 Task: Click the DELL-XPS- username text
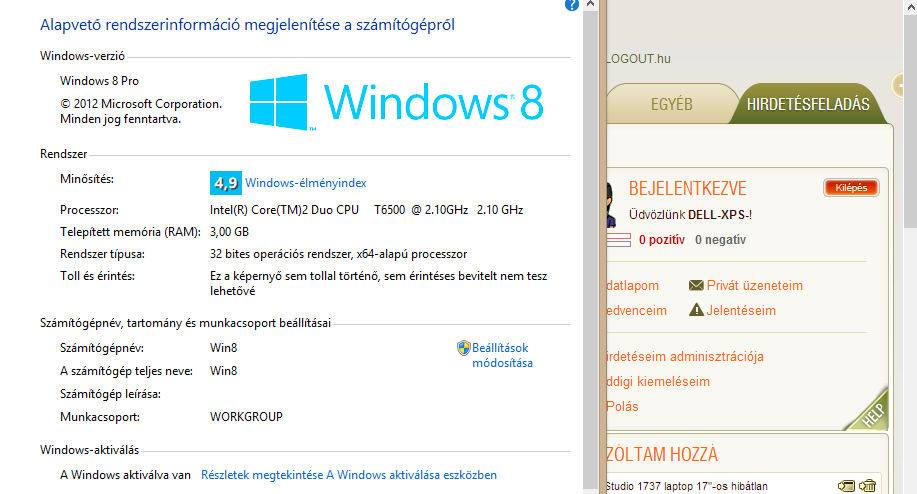tap(718, 215)
